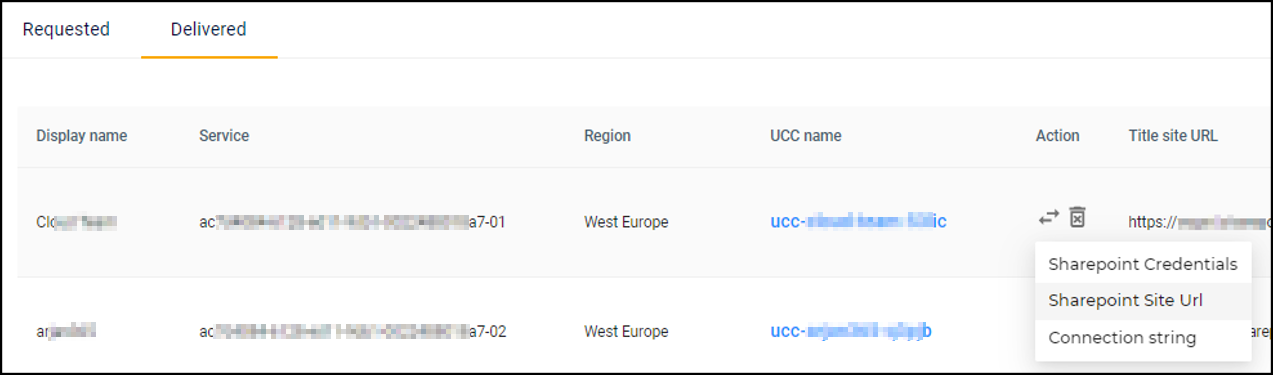Click the swap arrows icon in first row

pyautogui.click(x=1048, y=217)
